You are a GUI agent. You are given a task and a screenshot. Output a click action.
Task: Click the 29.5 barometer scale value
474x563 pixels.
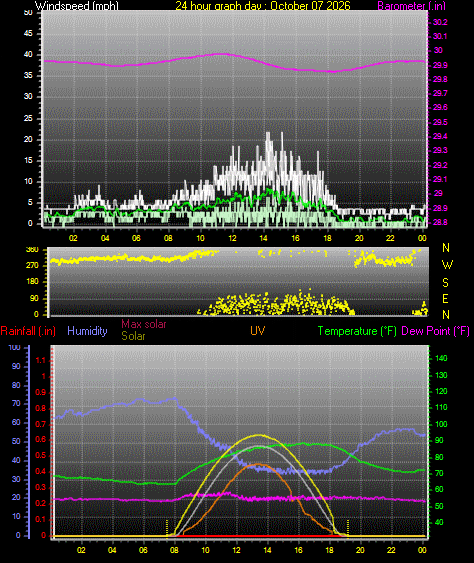440,122
